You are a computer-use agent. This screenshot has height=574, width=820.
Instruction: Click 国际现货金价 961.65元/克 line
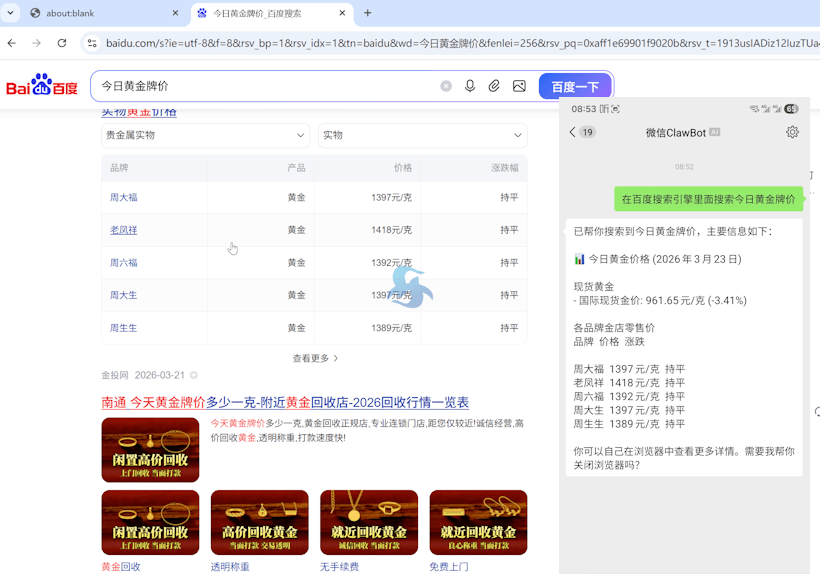660,301
